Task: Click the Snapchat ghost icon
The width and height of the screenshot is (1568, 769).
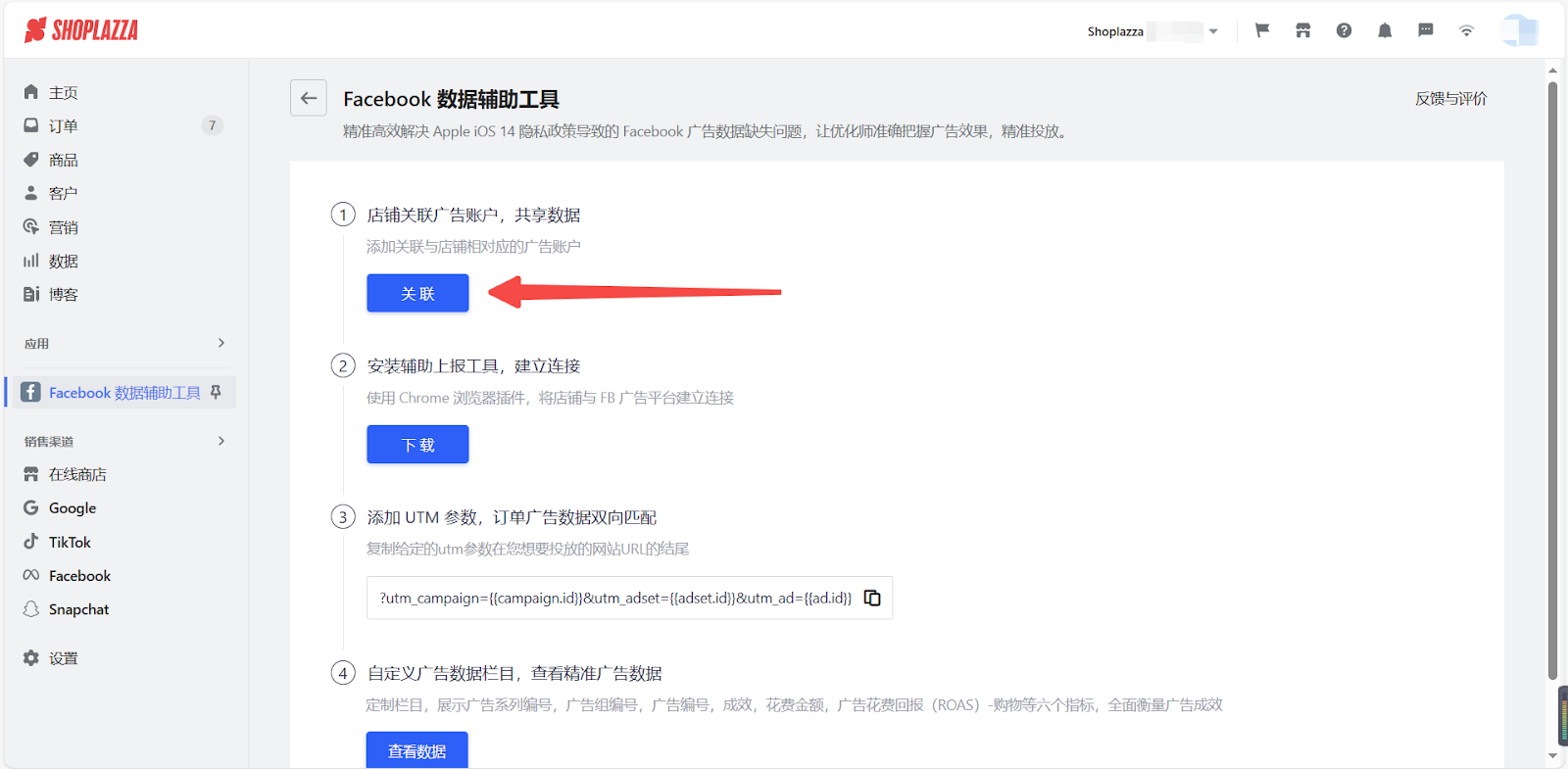Action: [31, 609]
